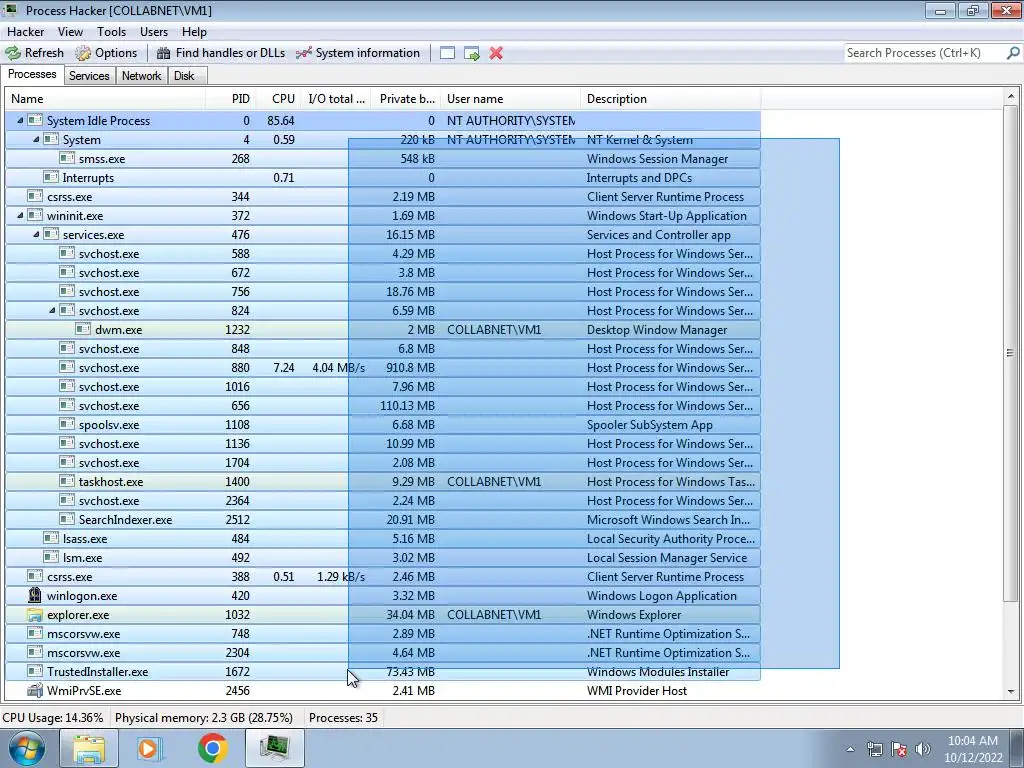Select the taskhost.exe process row

[383, 482]
